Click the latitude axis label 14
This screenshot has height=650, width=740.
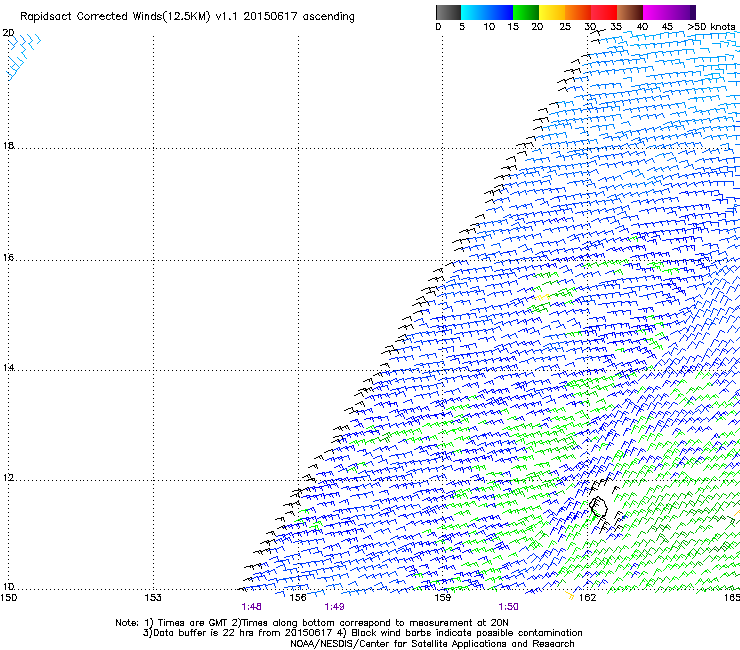pyautogui.click(x=8, y=367)
